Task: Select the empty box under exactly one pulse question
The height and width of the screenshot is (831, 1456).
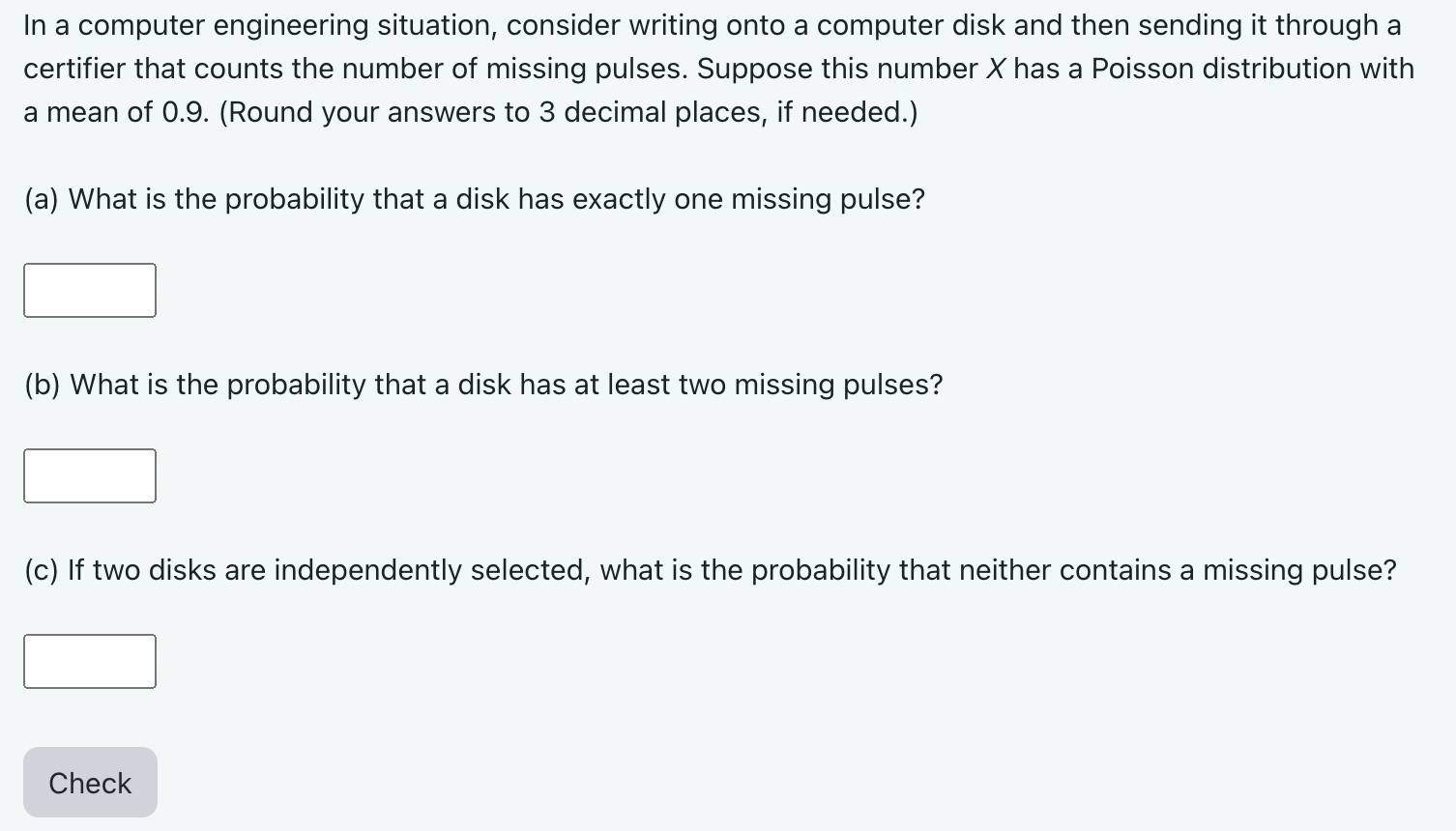Action: (x=89, y=289)
